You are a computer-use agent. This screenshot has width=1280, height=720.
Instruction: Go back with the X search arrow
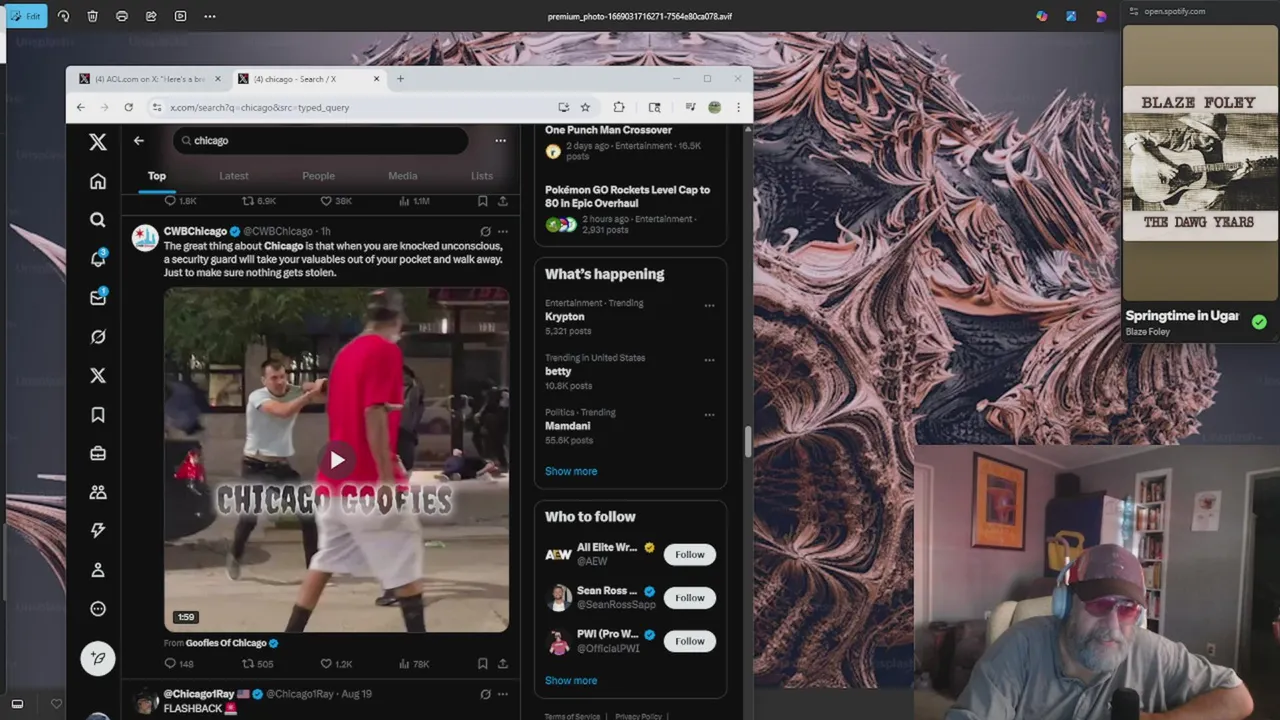[x=139, y=140]
